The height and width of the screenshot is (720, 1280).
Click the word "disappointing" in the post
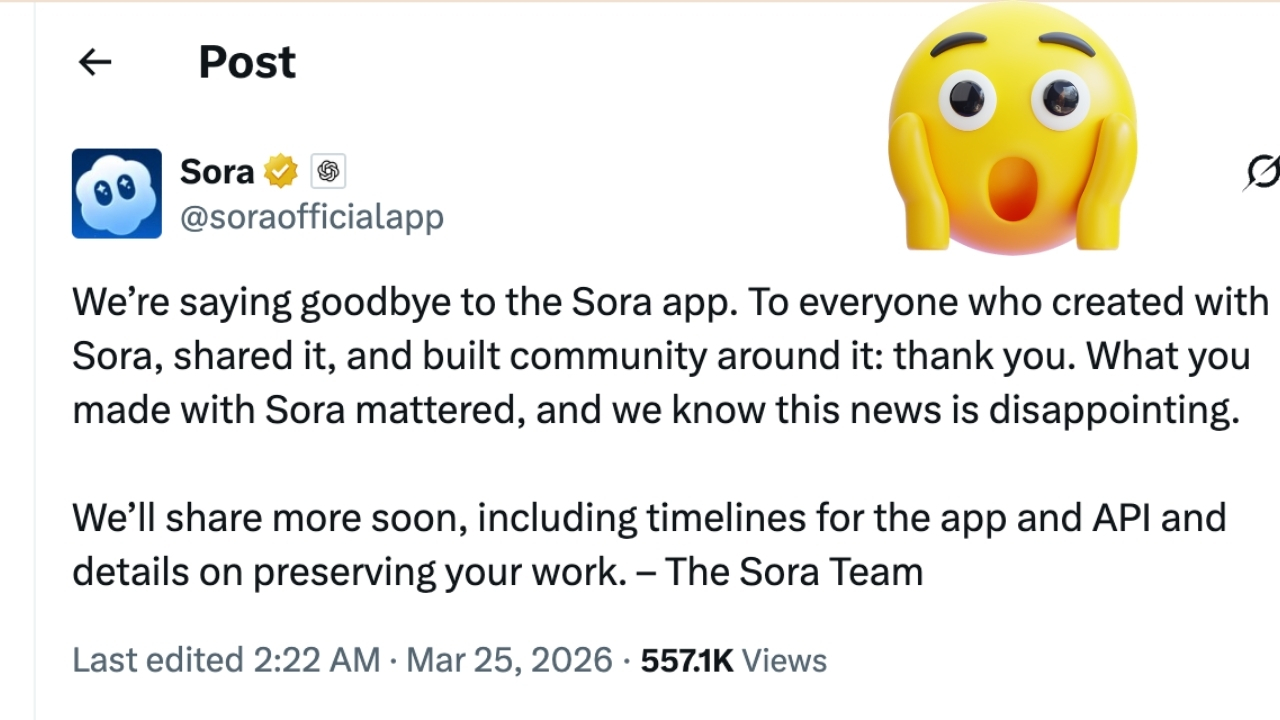pyautogui.click(x=1113, y=410)
